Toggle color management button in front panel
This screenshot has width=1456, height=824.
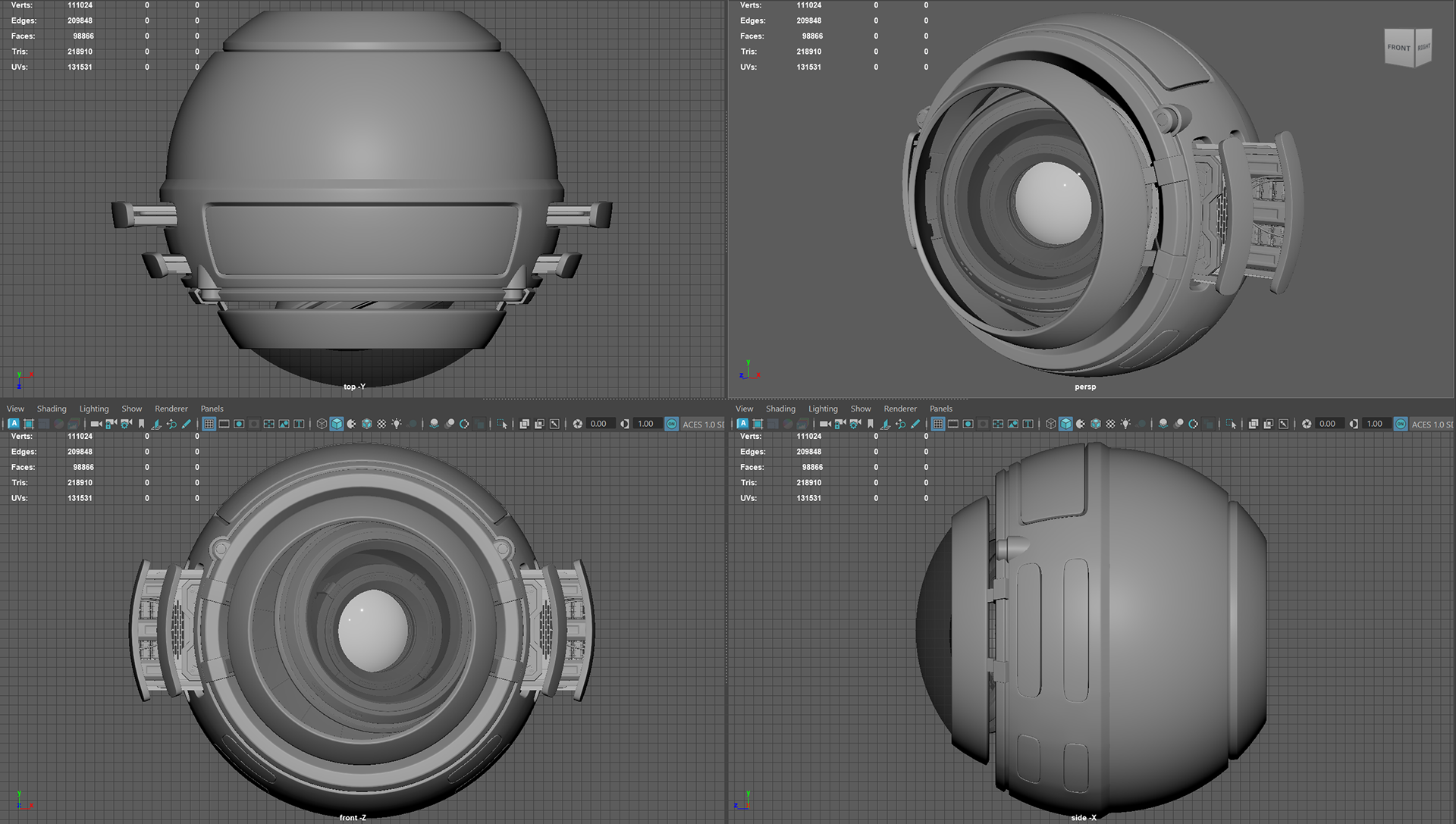point(672,424)
